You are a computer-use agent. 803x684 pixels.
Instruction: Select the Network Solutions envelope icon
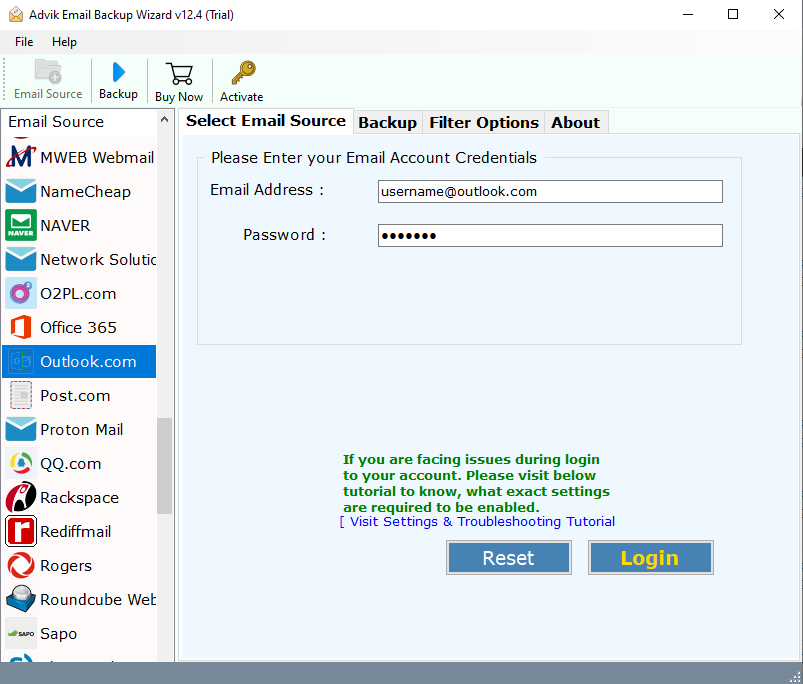click(20, 259)
